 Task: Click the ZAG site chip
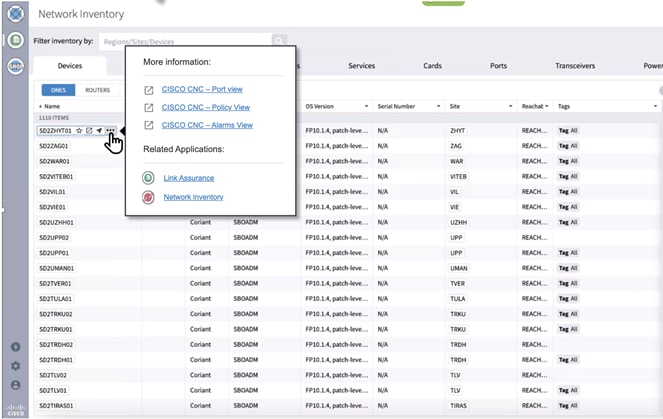point(456,146)
